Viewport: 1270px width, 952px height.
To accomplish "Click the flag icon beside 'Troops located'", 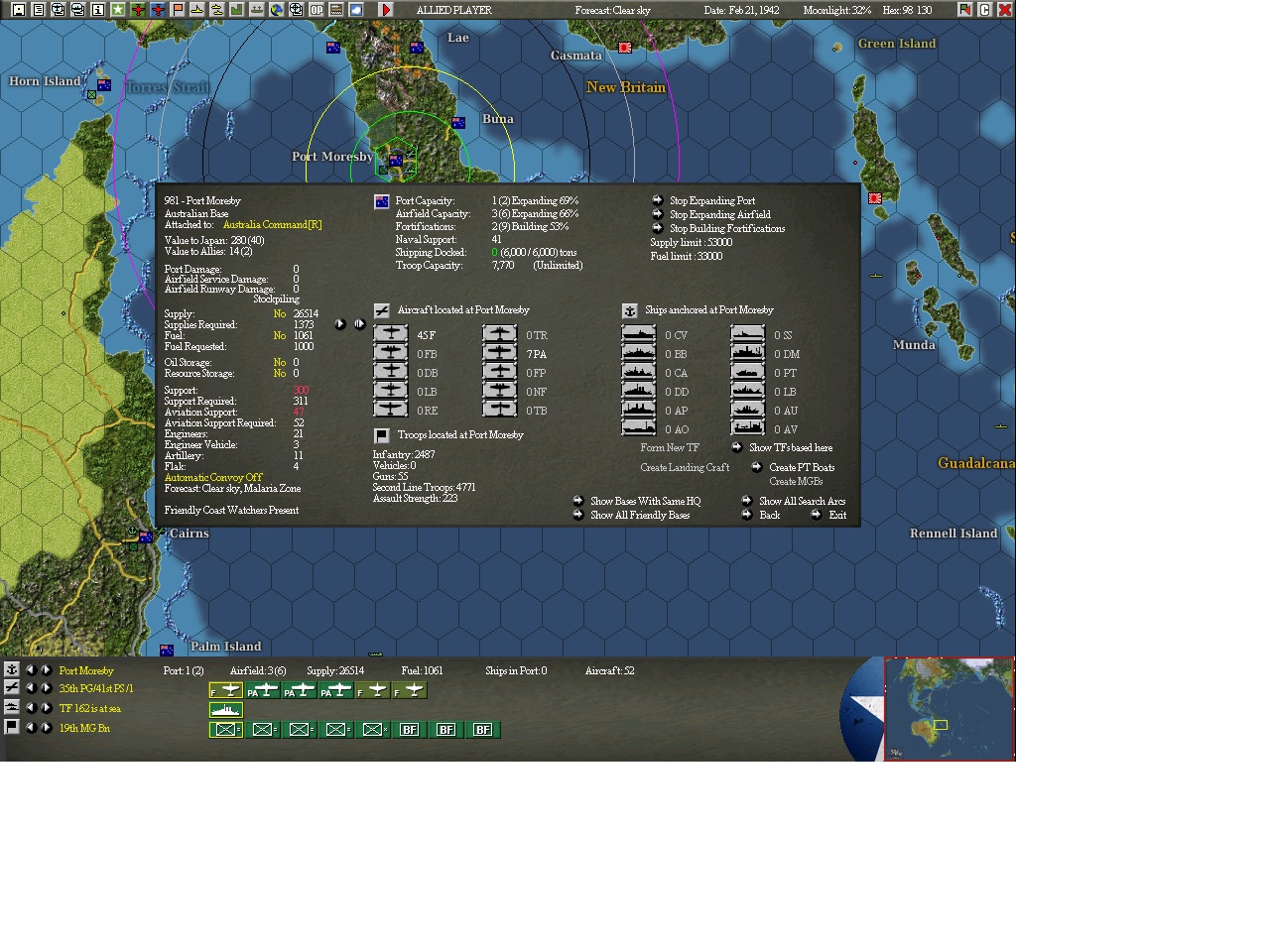I will tap(381, 435).
